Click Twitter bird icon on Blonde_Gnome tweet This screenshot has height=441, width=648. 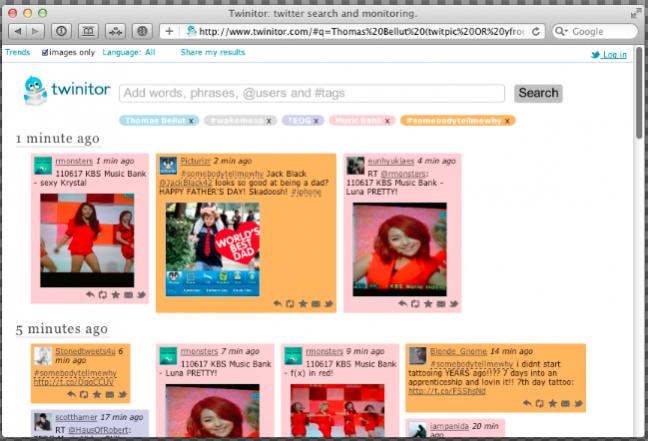click(578, 403)
